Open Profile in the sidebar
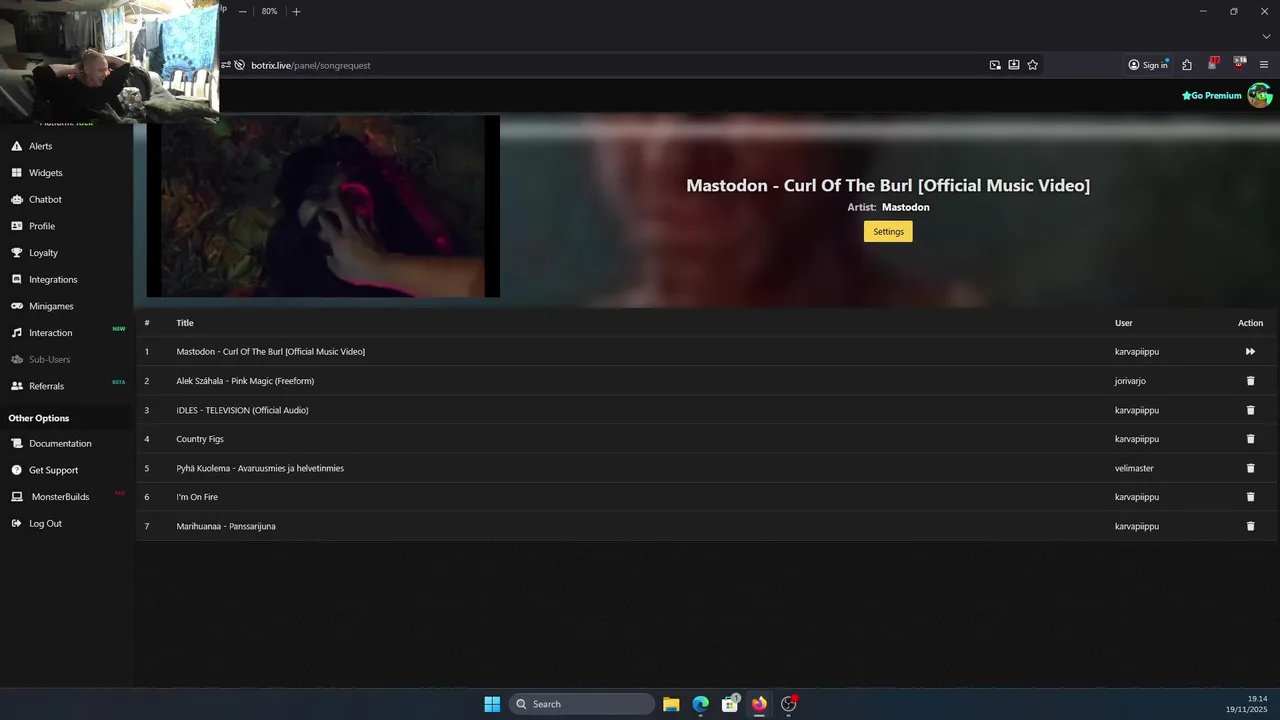Screen dimensions: 1280x720 click(x=41, y=226)
